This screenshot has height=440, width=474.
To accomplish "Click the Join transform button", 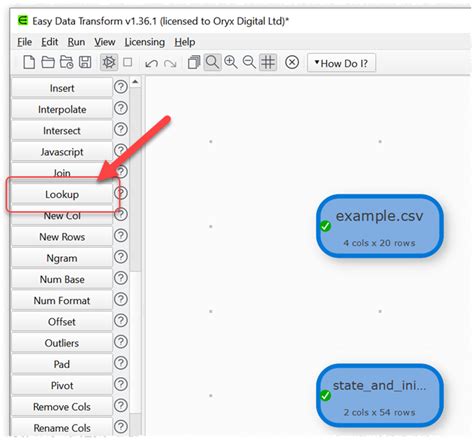I will click(62, 173).
